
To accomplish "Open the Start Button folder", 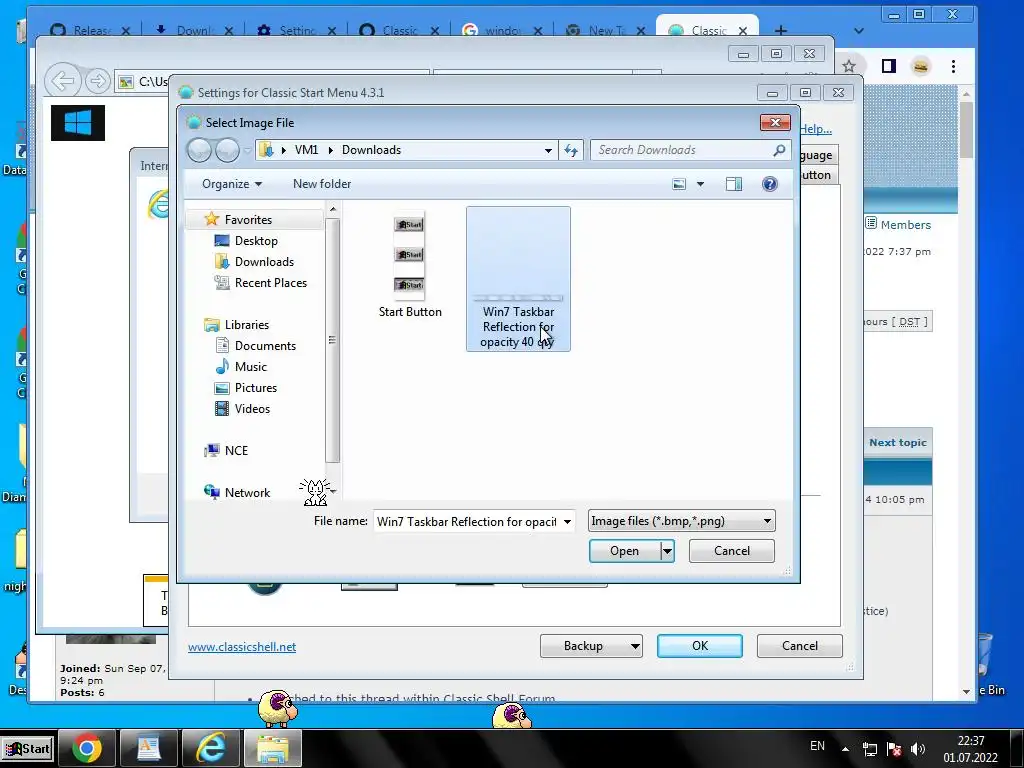I will coord(409,264).
